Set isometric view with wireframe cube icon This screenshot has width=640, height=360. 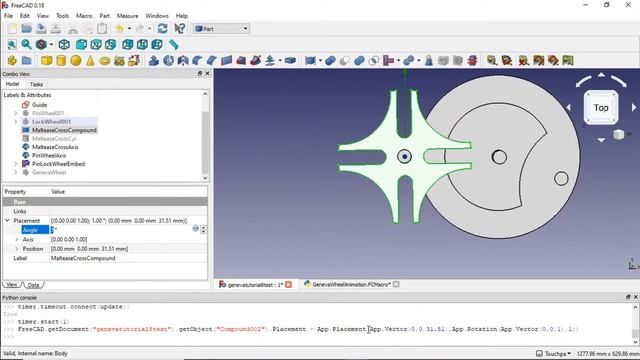coord(64,44)
